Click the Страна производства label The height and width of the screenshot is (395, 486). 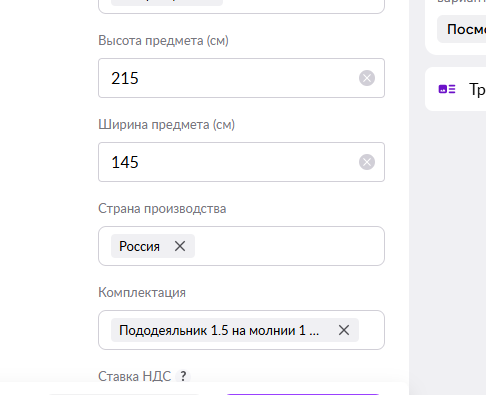162,209
